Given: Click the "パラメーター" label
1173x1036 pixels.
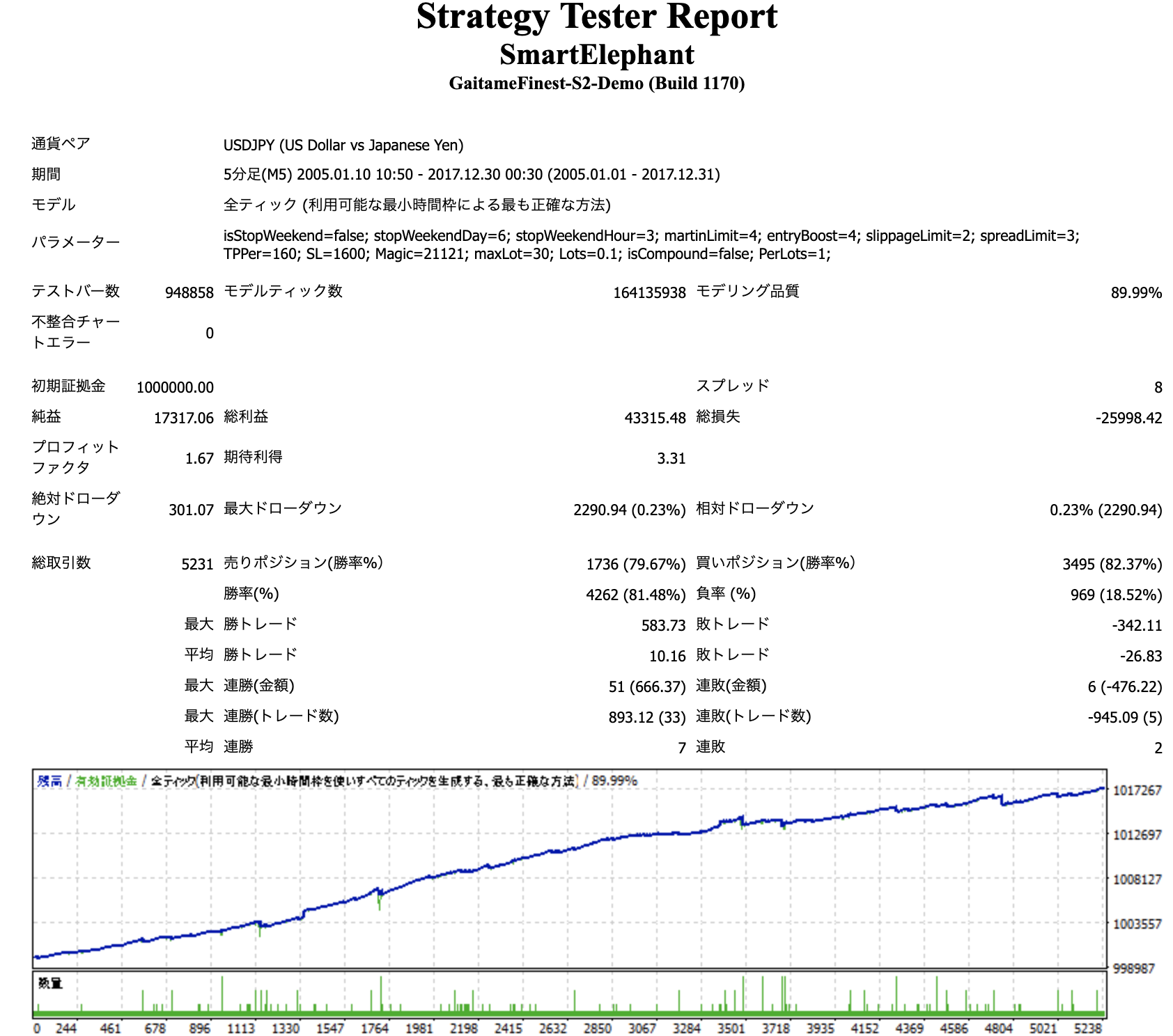Looking at the screenshot, I should pos(76,242).
